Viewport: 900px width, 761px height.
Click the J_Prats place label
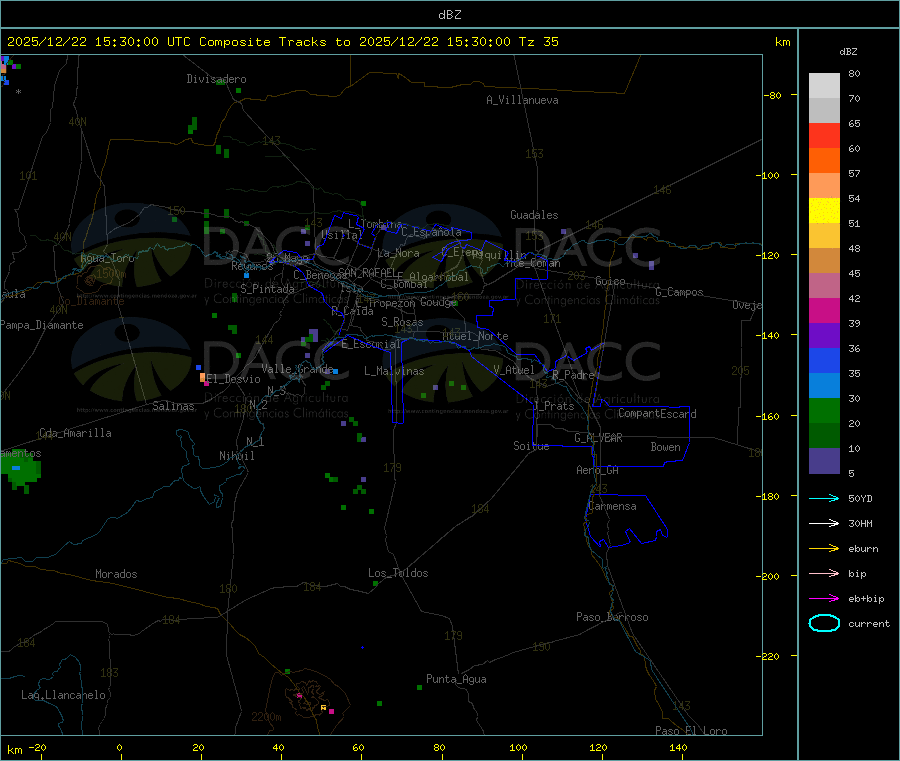pos(553,405)
